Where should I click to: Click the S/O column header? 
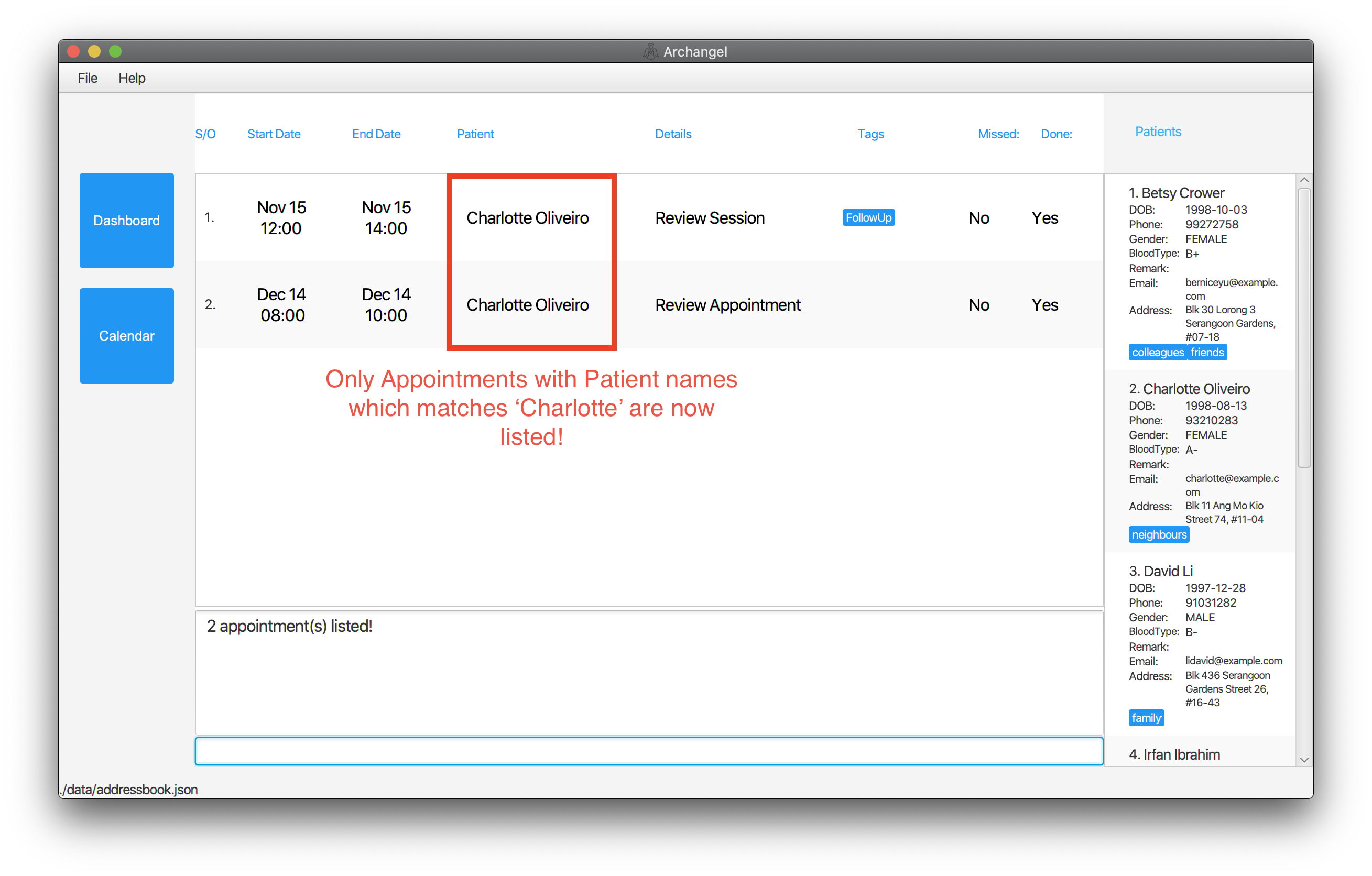205,134
